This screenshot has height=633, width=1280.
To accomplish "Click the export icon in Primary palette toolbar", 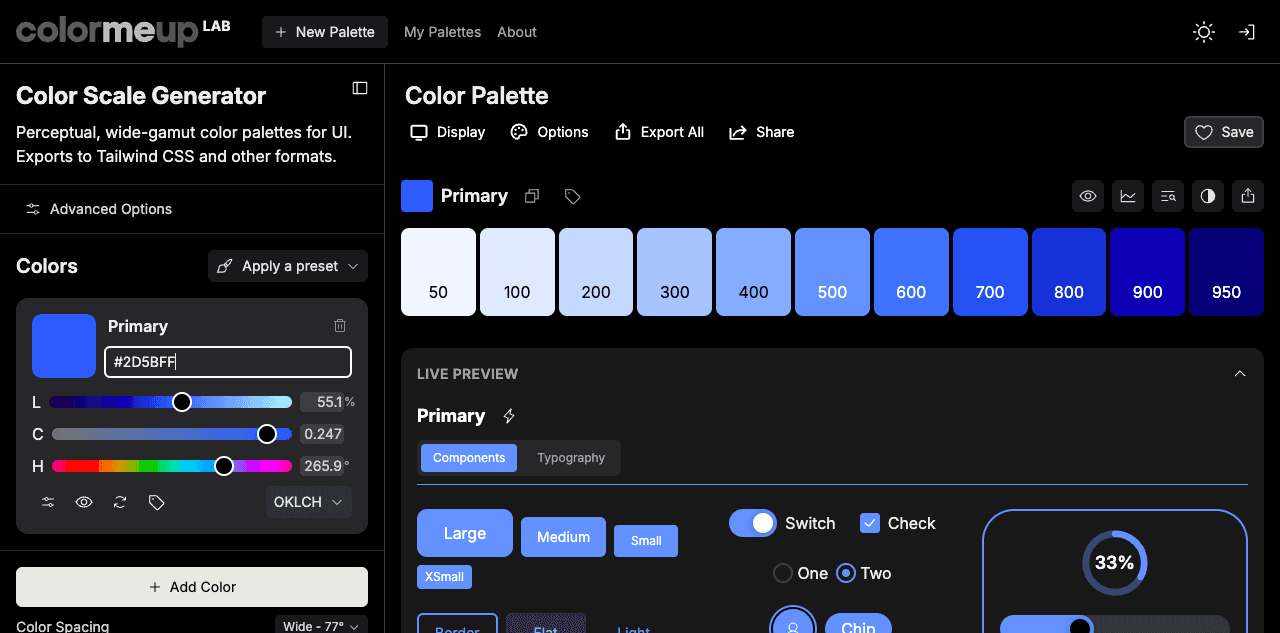I will coord(1248,196).
